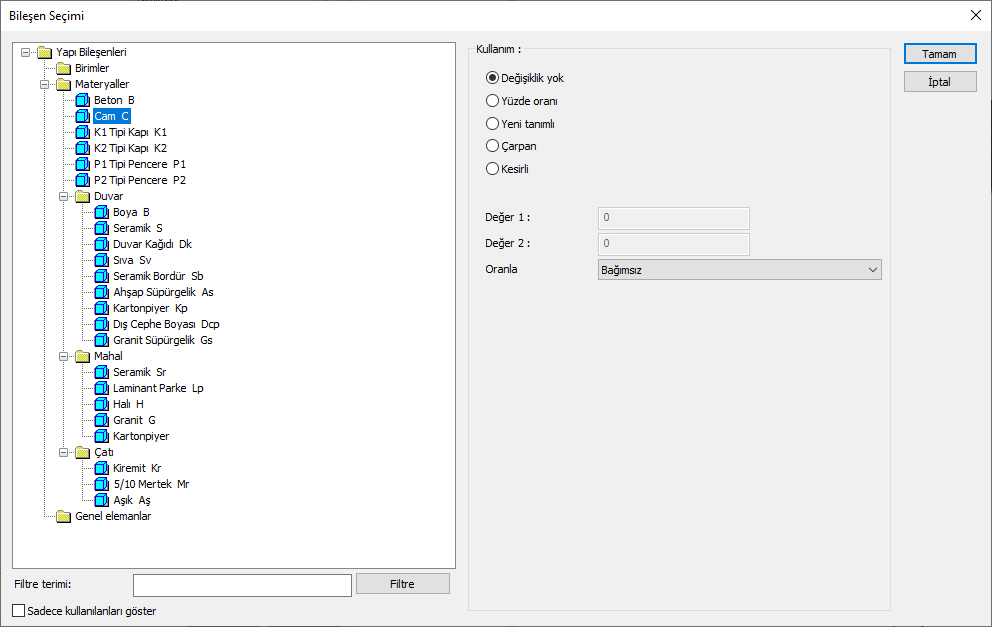The height and width of the screenshot is (627, 992).
Task: Collapse the Yapı Bileşenleri root node
Action: point(25,53)
